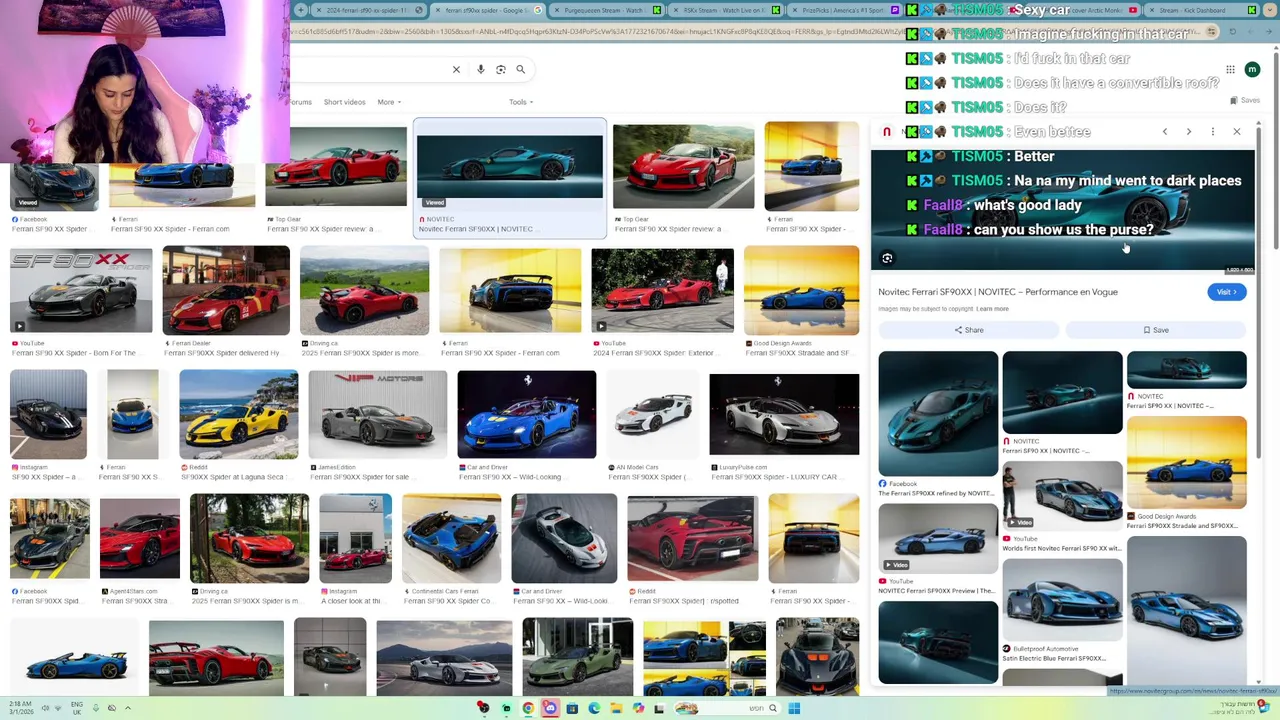
Task: Switch to 2024-ferrari-sf90-xx-spider browser tab
Action: (x=366, y=10)
